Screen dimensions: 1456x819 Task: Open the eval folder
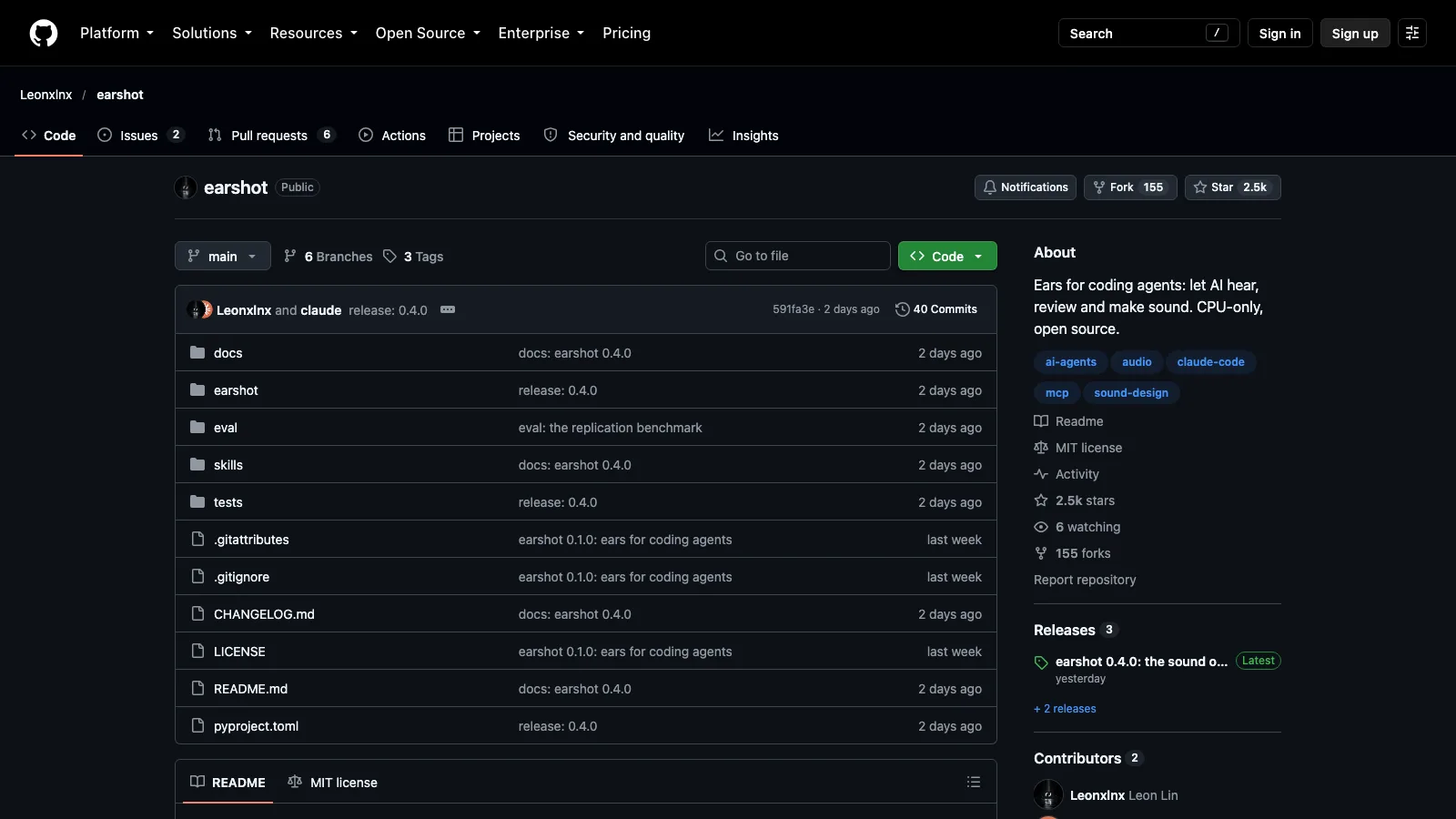click(x=226, y=428)
